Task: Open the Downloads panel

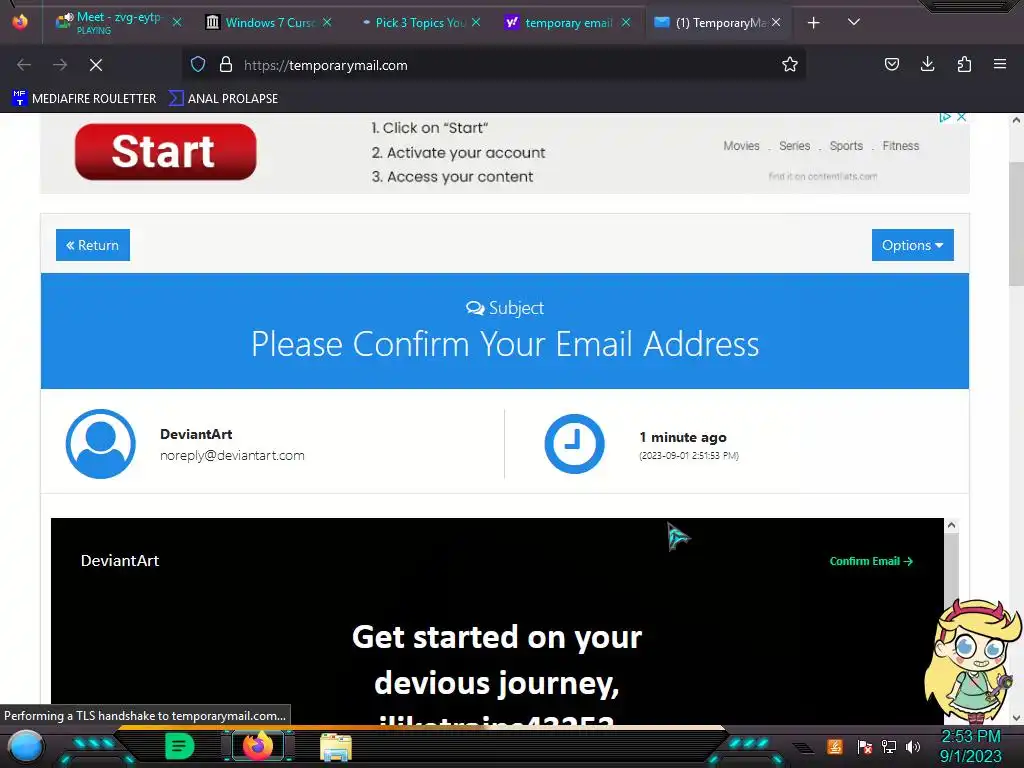Action: point(927,65)
